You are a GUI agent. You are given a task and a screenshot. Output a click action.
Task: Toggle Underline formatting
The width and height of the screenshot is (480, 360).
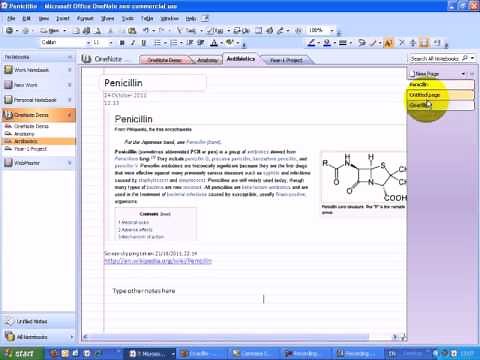pos(144,43)
